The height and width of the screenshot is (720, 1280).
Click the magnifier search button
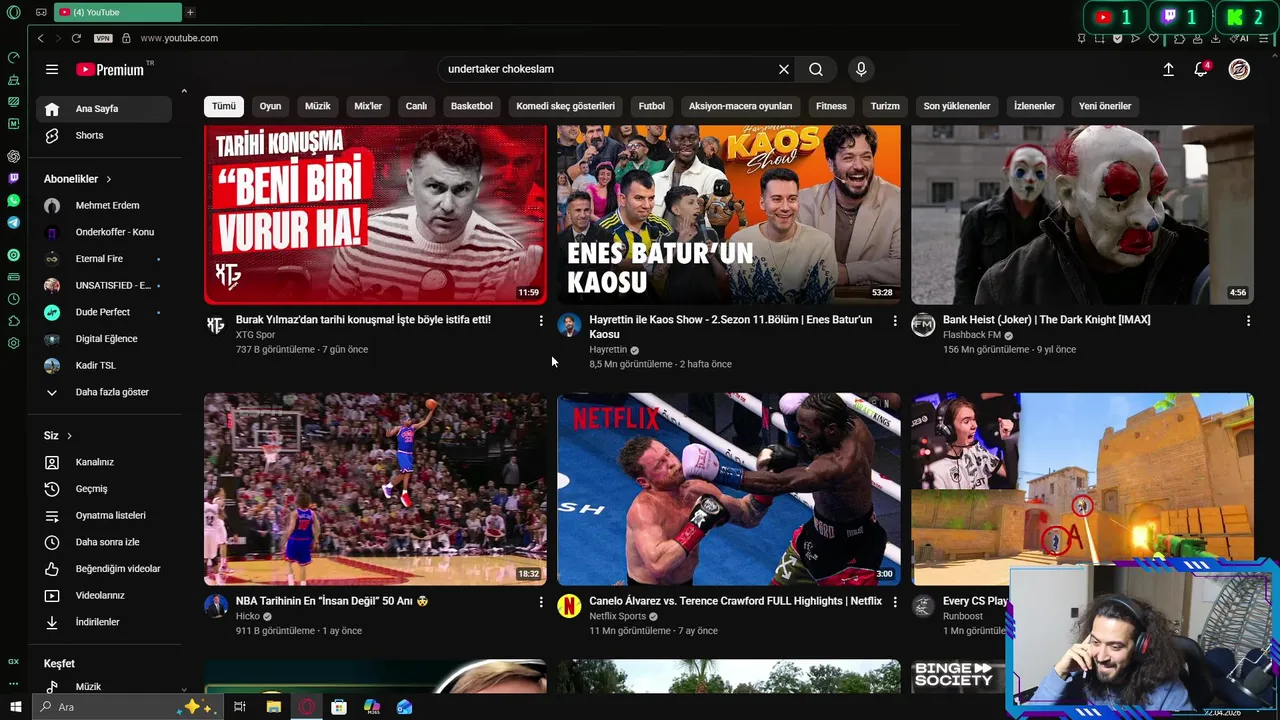coord(816,69)
